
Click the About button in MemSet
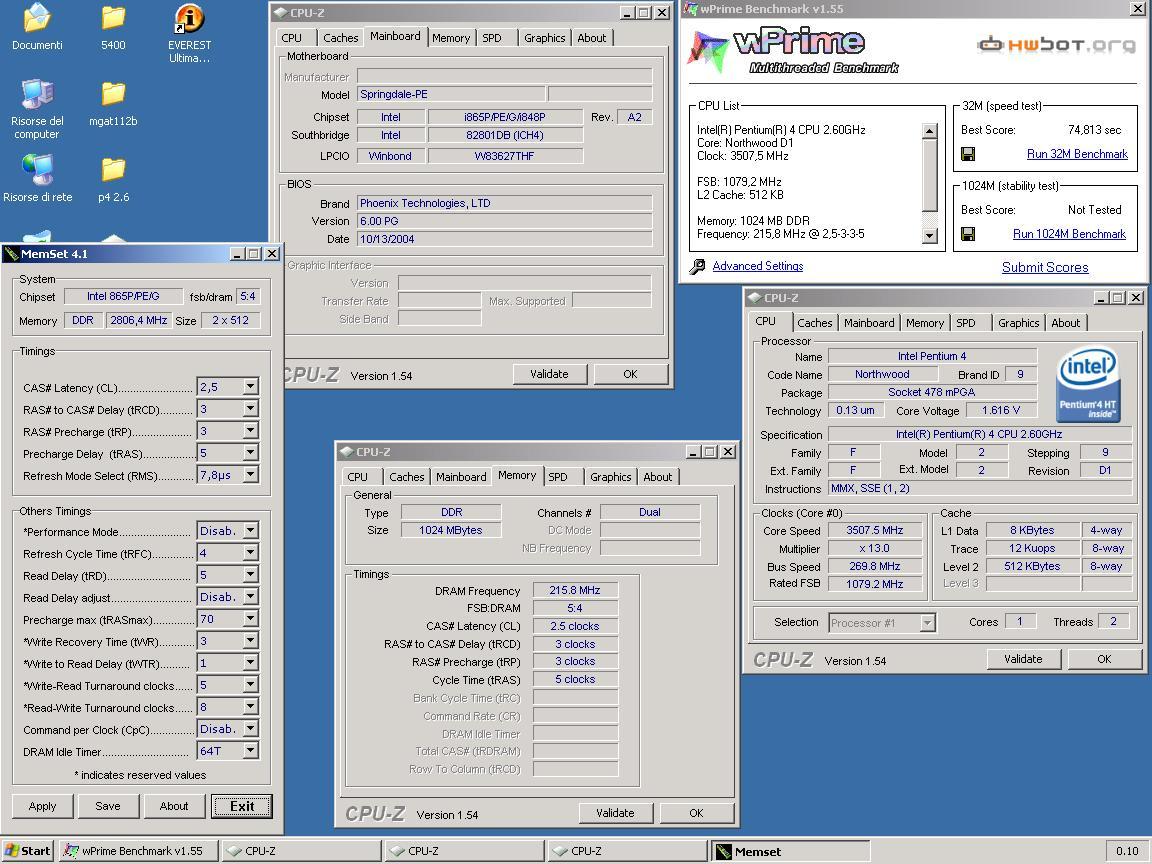[174, 806]
